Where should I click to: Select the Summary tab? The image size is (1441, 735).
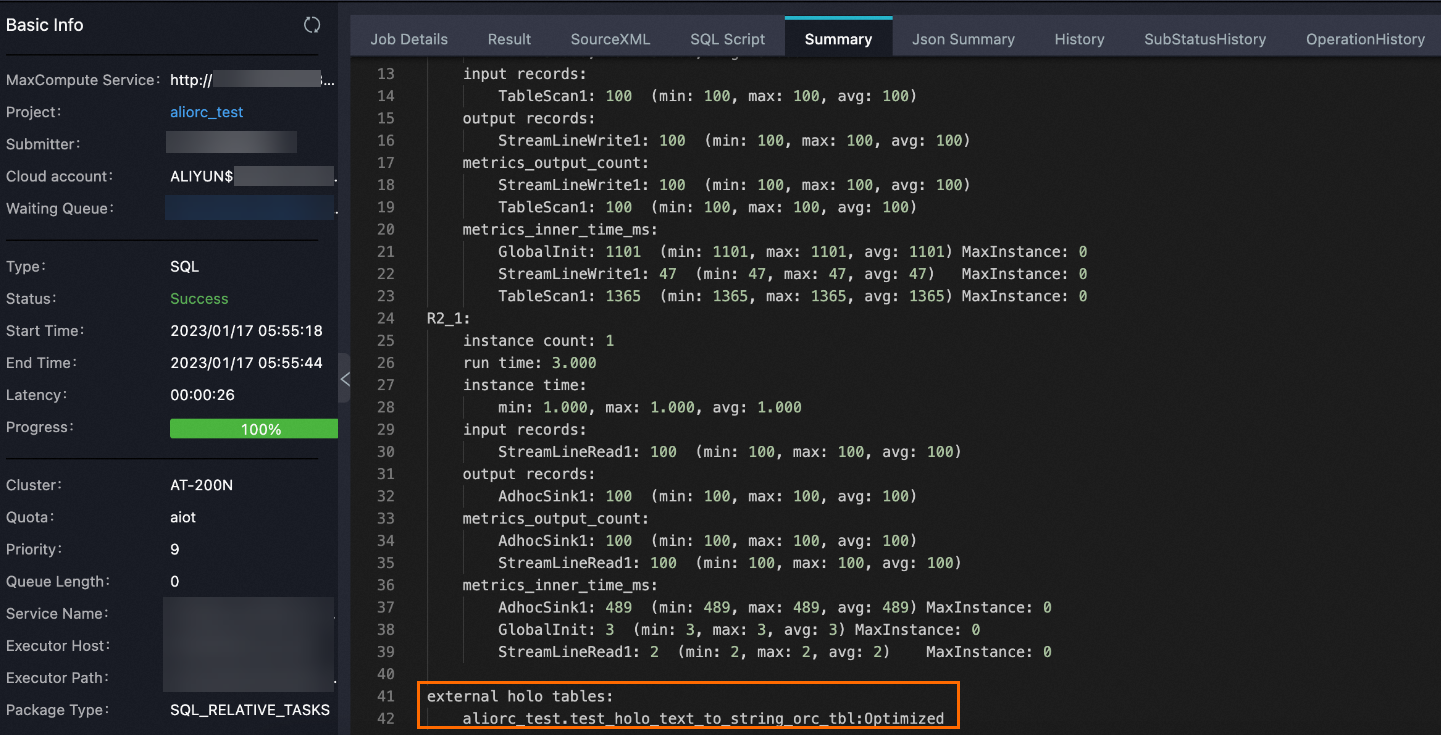pos(838,39)
